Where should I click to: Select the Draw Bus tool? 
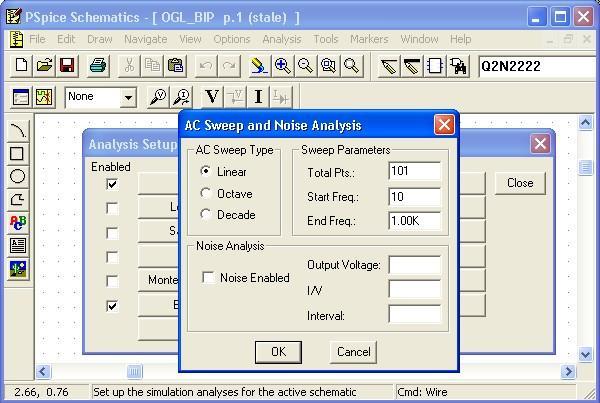pos(412,65)
